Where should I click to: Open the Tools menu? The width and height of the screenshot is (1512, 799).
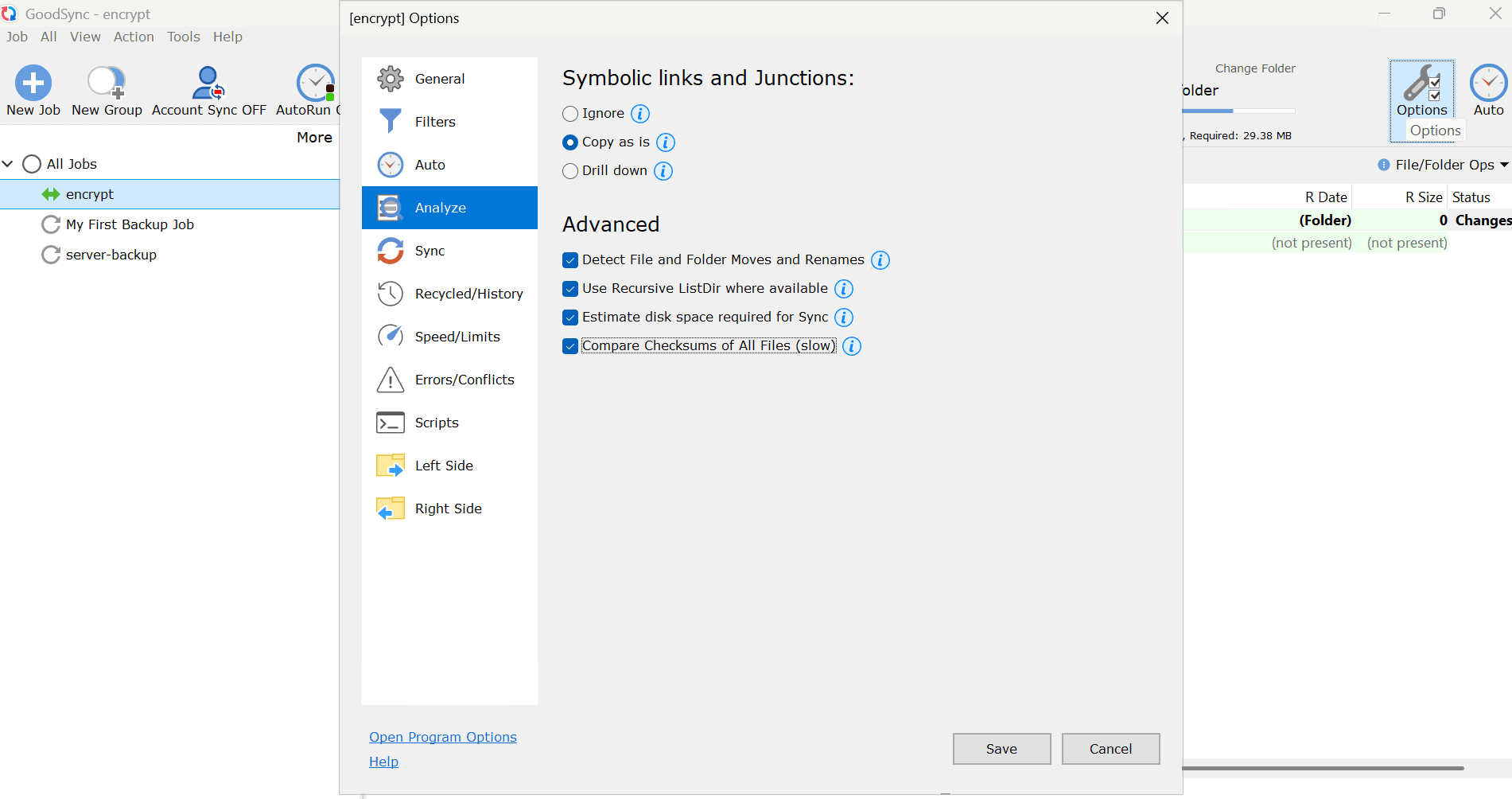[184, 37]
